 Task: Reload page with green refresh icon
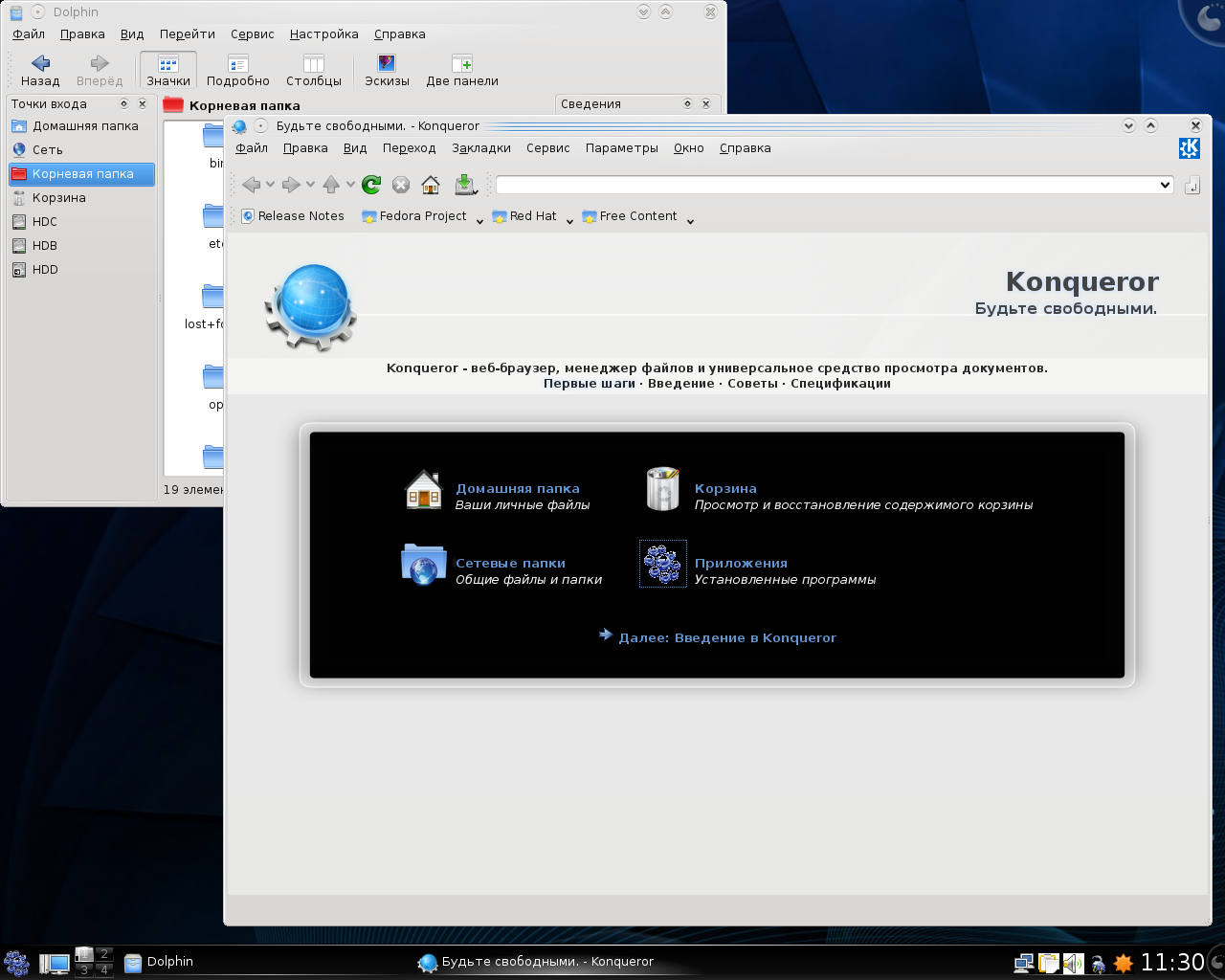coord(371,185)
